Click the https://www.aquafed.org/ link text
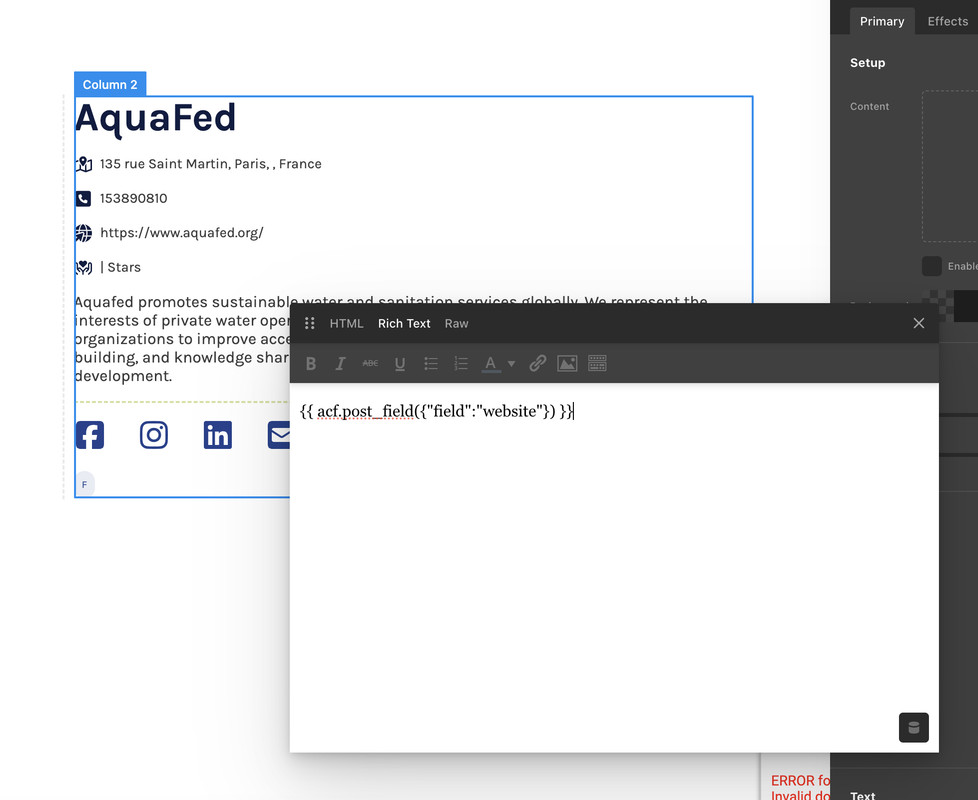This screenshot has height=800, width=978. click(182, 233)
